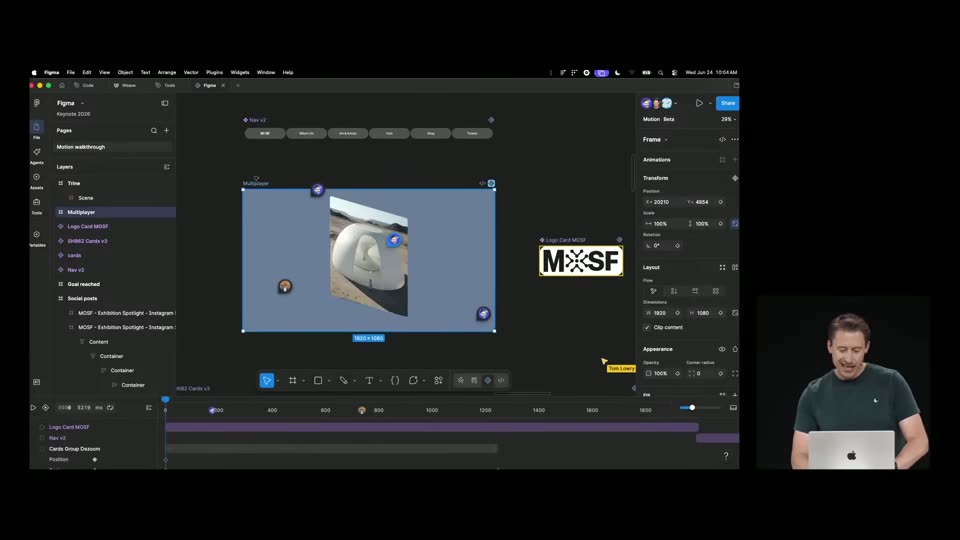Image resolution: width=960 pixels, height=540 pixels.
Task: Toggle the icon on the Logo Card MOSF track
Action: pos(42,427)
